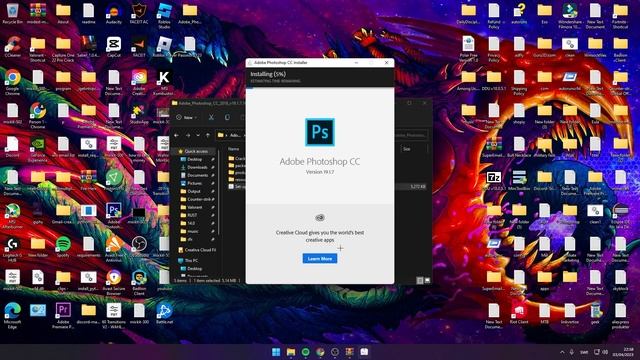The height and width of the screenshot is (360, 640).
Task: Open the 7z archive desktop icon
Action: pos(494,181)
